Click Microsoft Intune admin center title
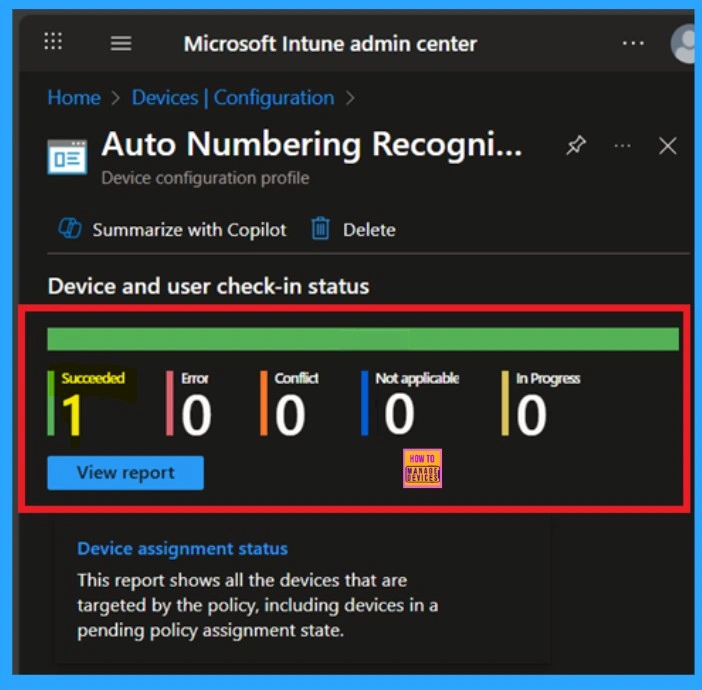The width and height of the screenshot is (702, 690). coord(330,44)
